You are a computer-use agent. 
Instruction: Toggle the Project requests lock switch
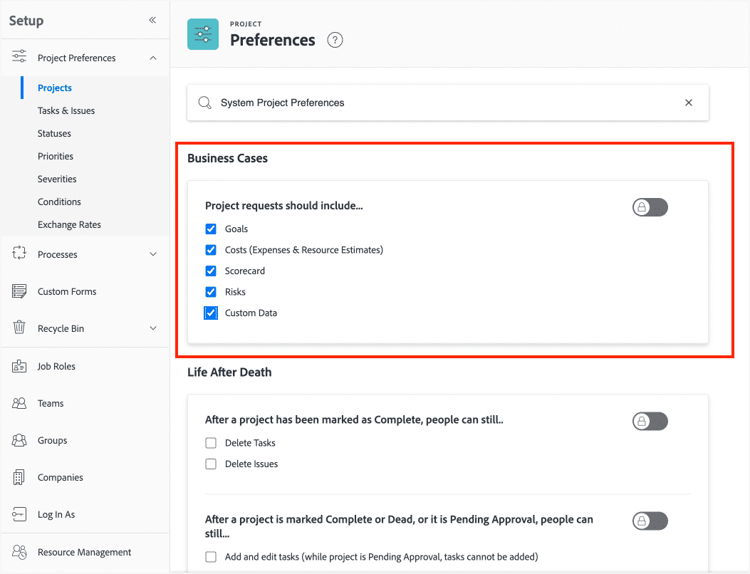point(650,207)
